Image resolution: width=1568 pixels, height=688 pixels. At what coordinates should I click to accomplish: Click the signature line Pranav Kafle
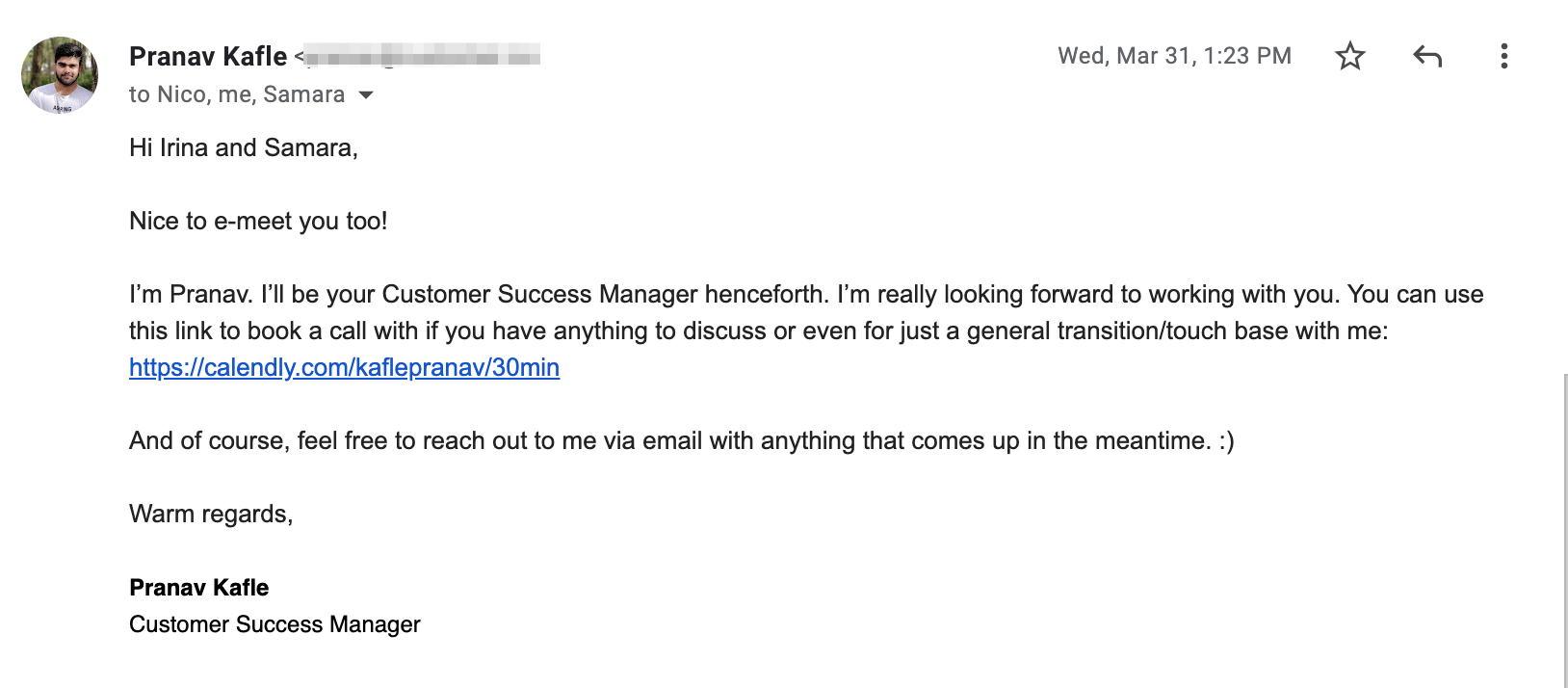point(197,587)
